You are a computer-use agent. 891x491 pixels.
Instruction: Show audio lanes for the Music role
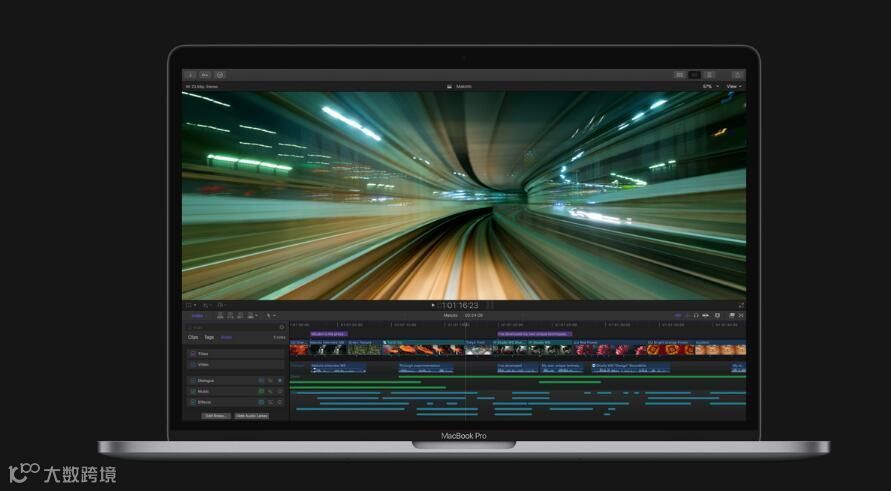pyautogui.click(x=261, y=391)
